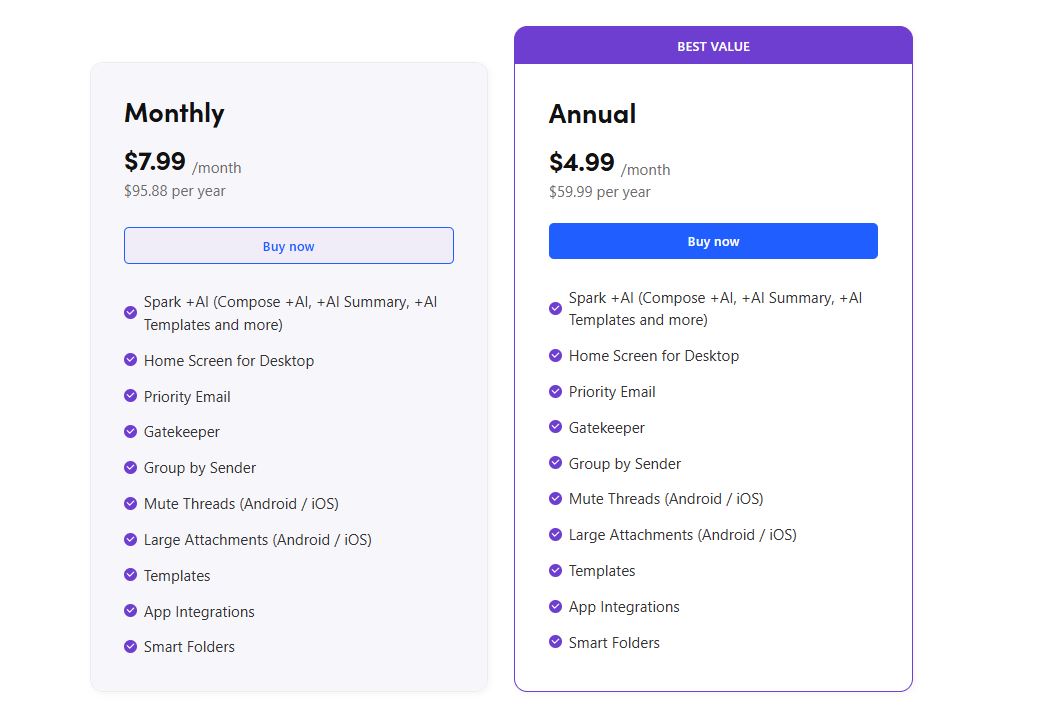Click the Mute Threads checkmark on Annual plan
1046x721 pixels.
pos(555,499)
